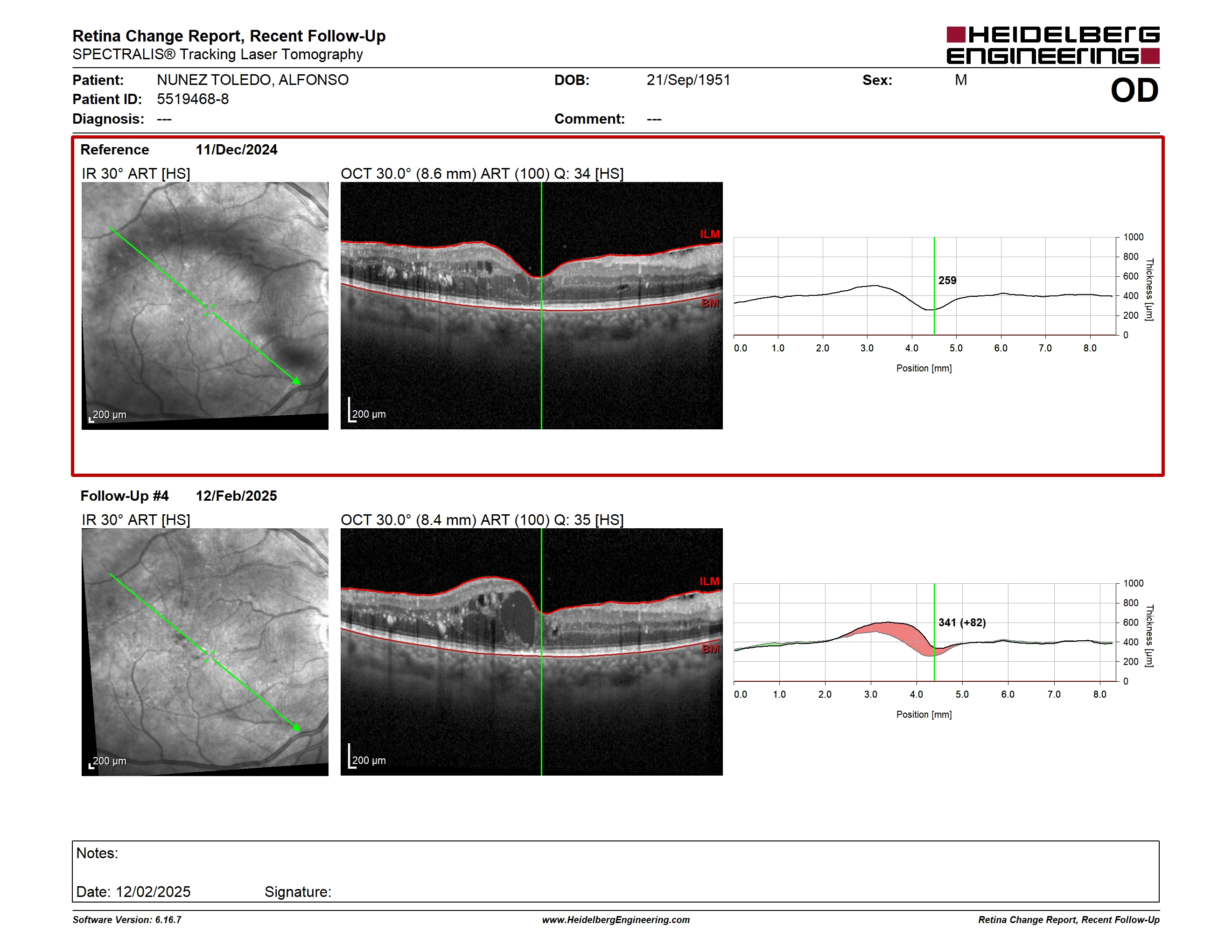Click the Follow-Up date 12/Feb/2025
Image resolution: width=1232 pixels, height=952 pixels.
pyautogui.click(x=236, y=496)
